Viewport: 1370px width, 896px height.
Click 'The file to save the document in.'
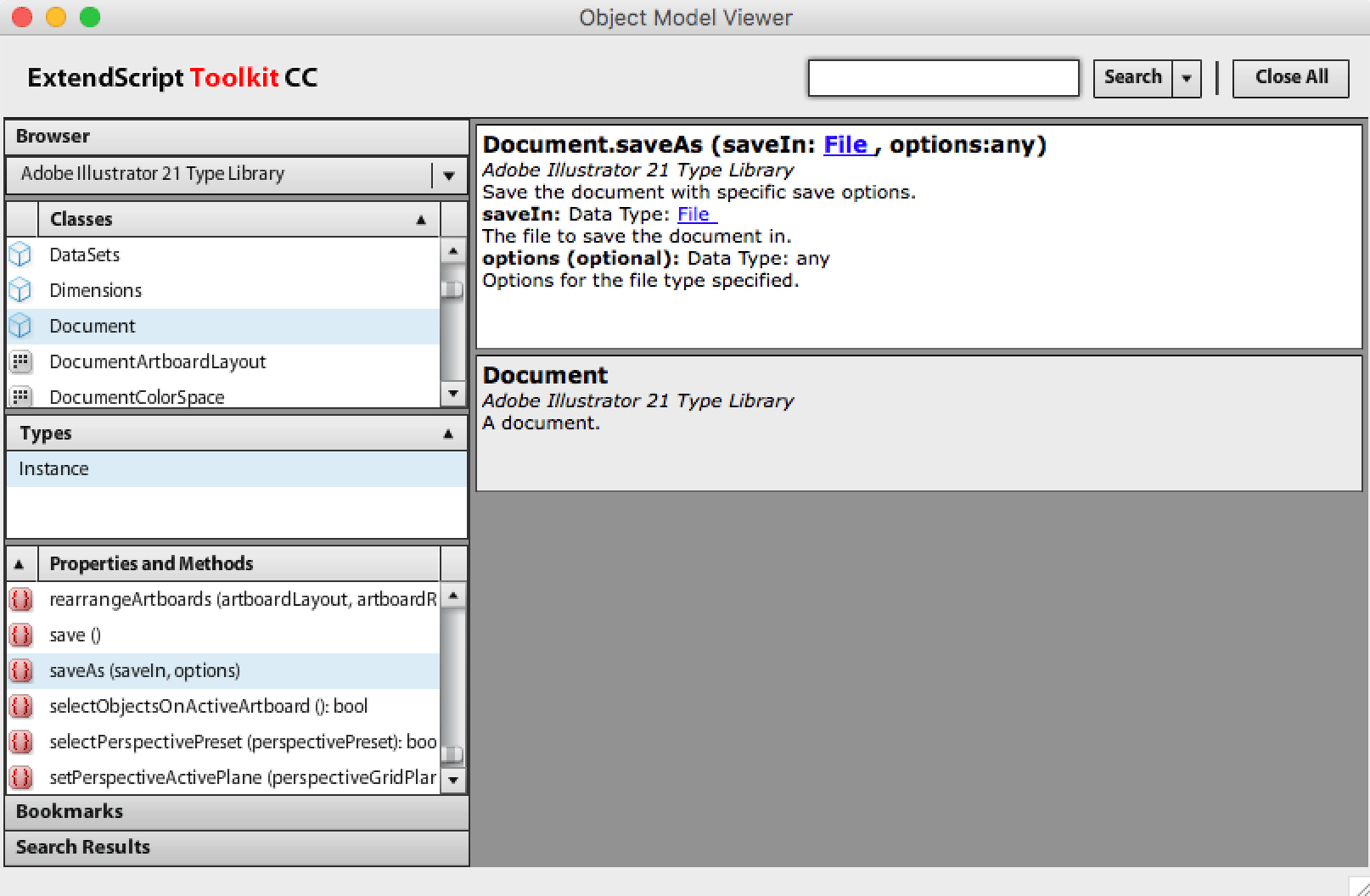tap(637, 237)
